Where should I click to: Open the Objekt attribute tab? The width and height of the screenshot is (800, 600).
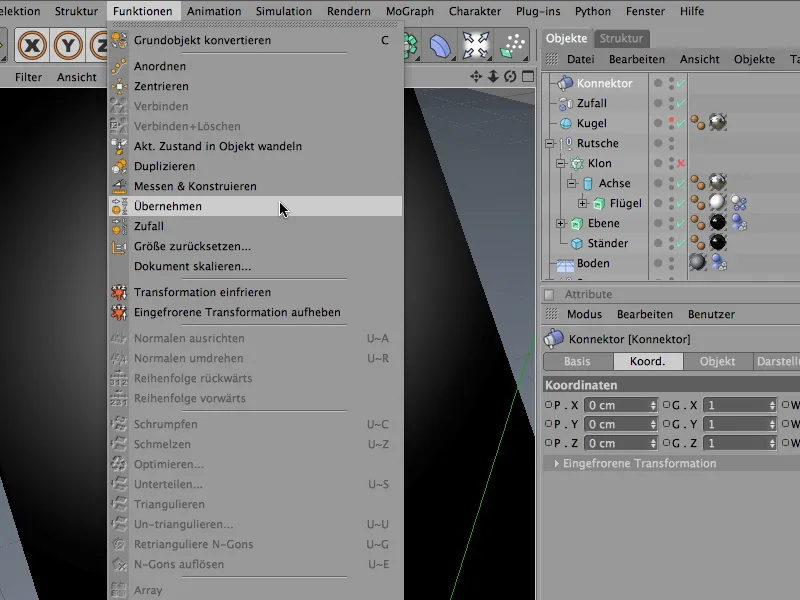coord(717,361)
